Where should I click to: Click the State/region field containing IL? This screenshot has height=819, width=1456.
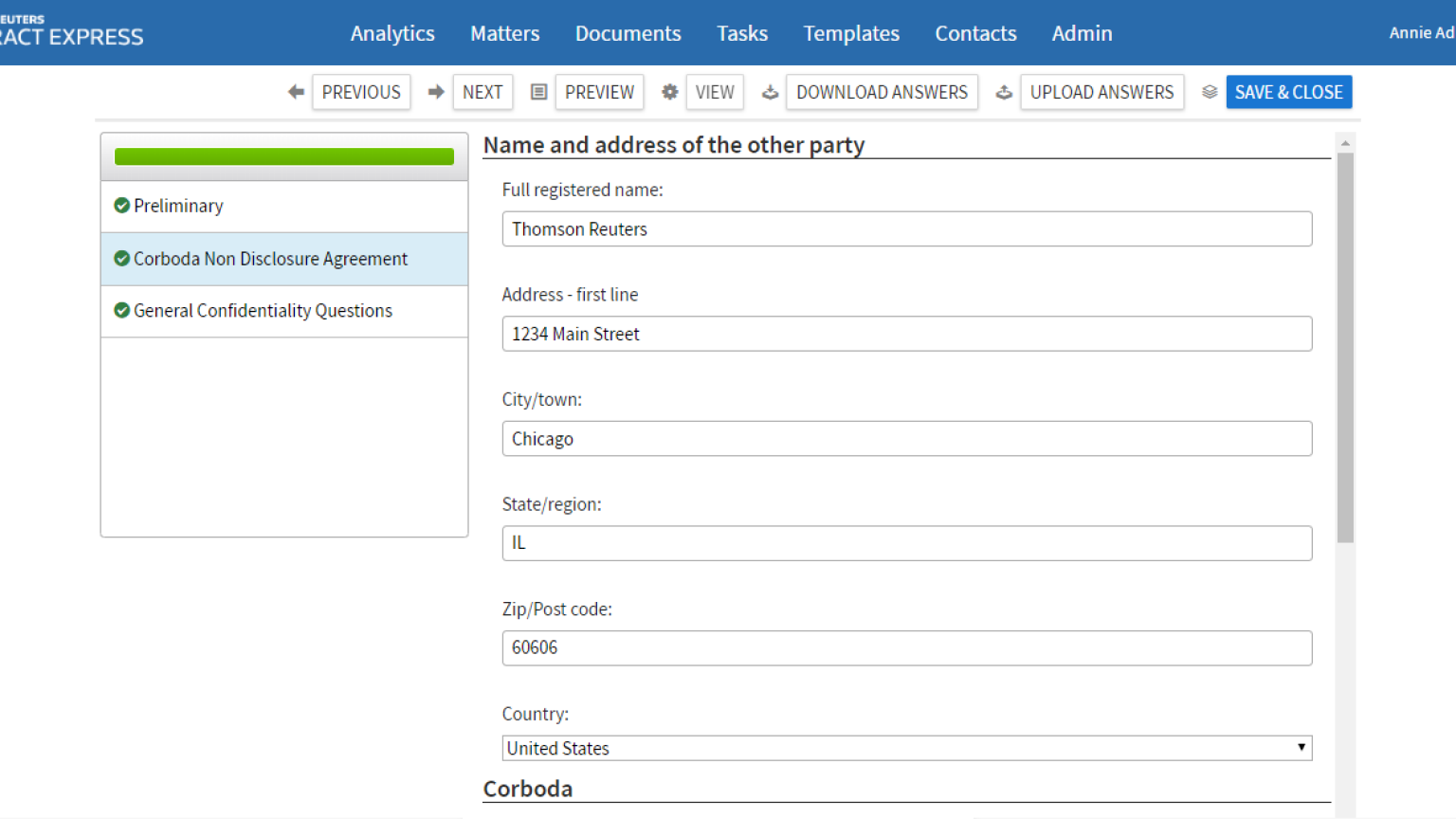click(907, 543)
